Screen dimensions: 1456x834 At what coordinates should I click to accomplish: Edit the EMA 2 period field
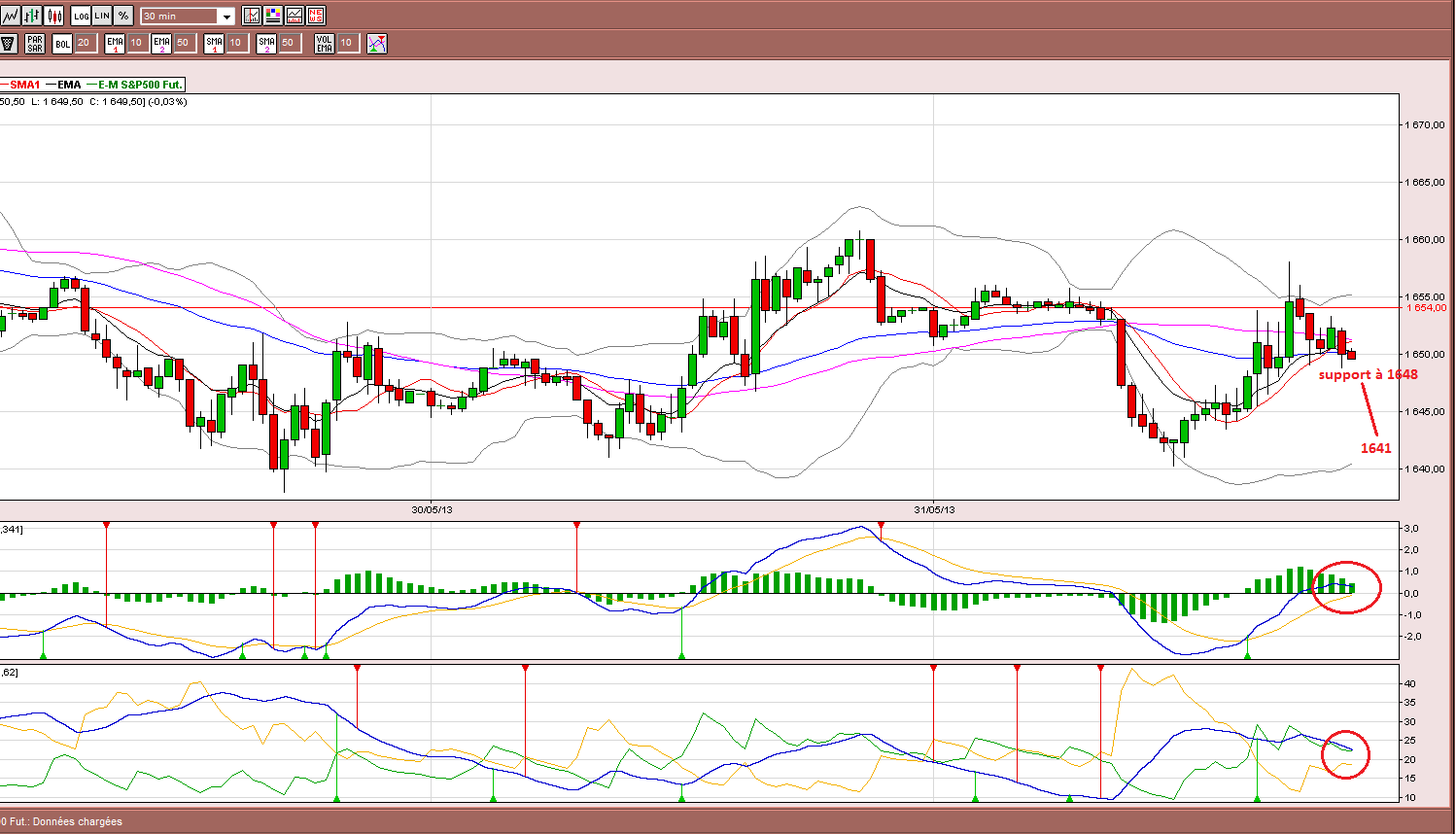(184, 43)
